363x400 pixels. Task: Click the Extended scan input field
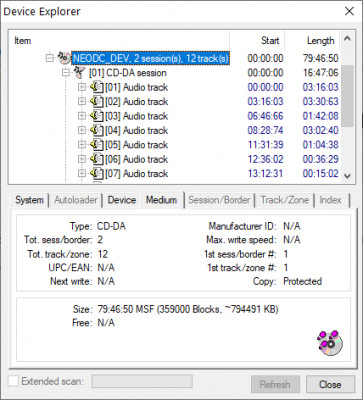pos(142,381)
